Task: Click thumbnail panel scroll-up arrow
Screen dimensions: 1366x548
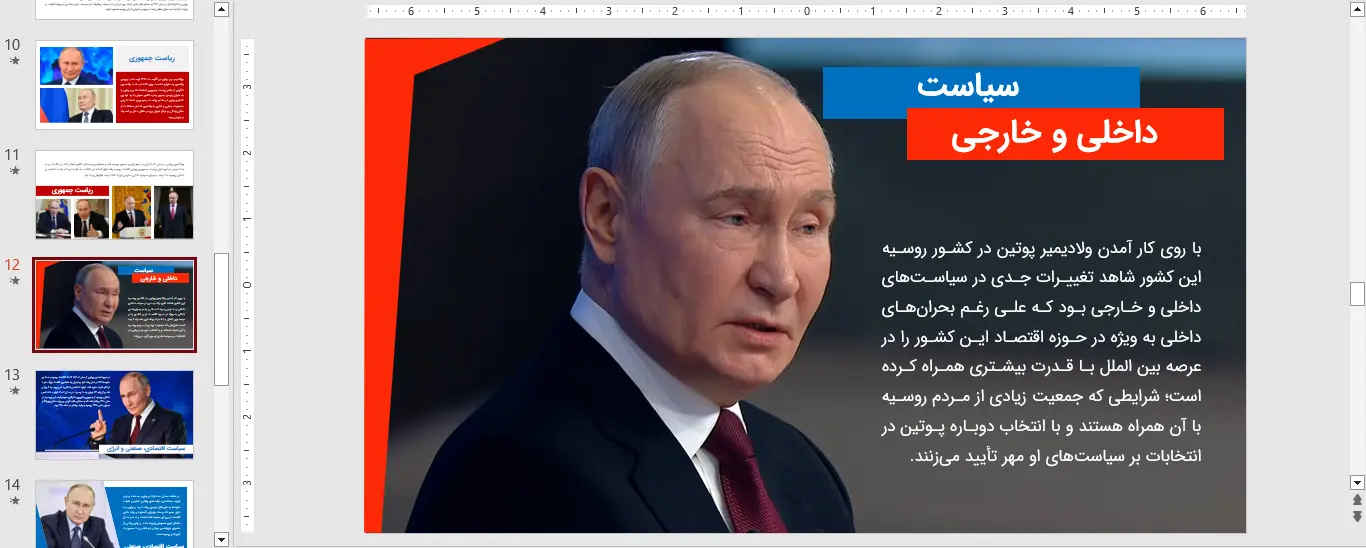Action: [222, 10]
